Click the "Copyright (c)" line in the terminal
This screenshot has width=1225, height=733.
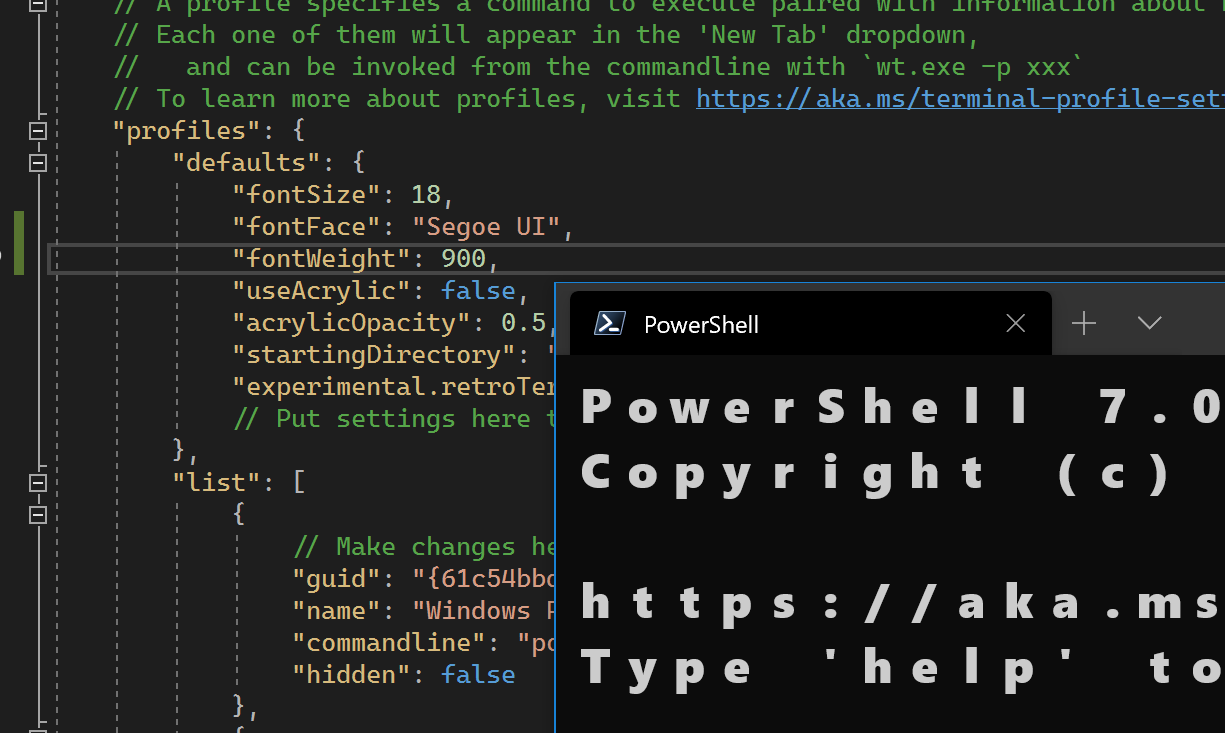click(x=877, y=472)
